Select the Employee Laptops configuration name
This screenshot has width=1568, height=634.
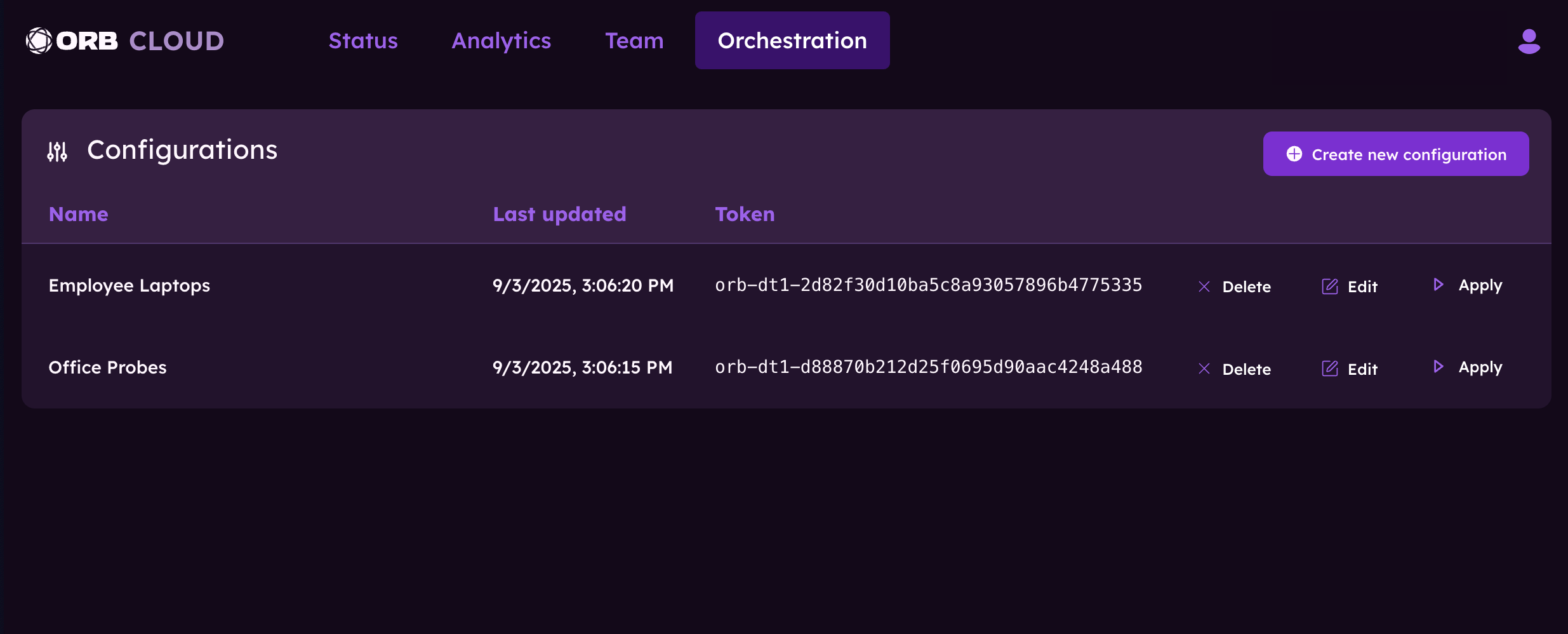coord(129,286)
